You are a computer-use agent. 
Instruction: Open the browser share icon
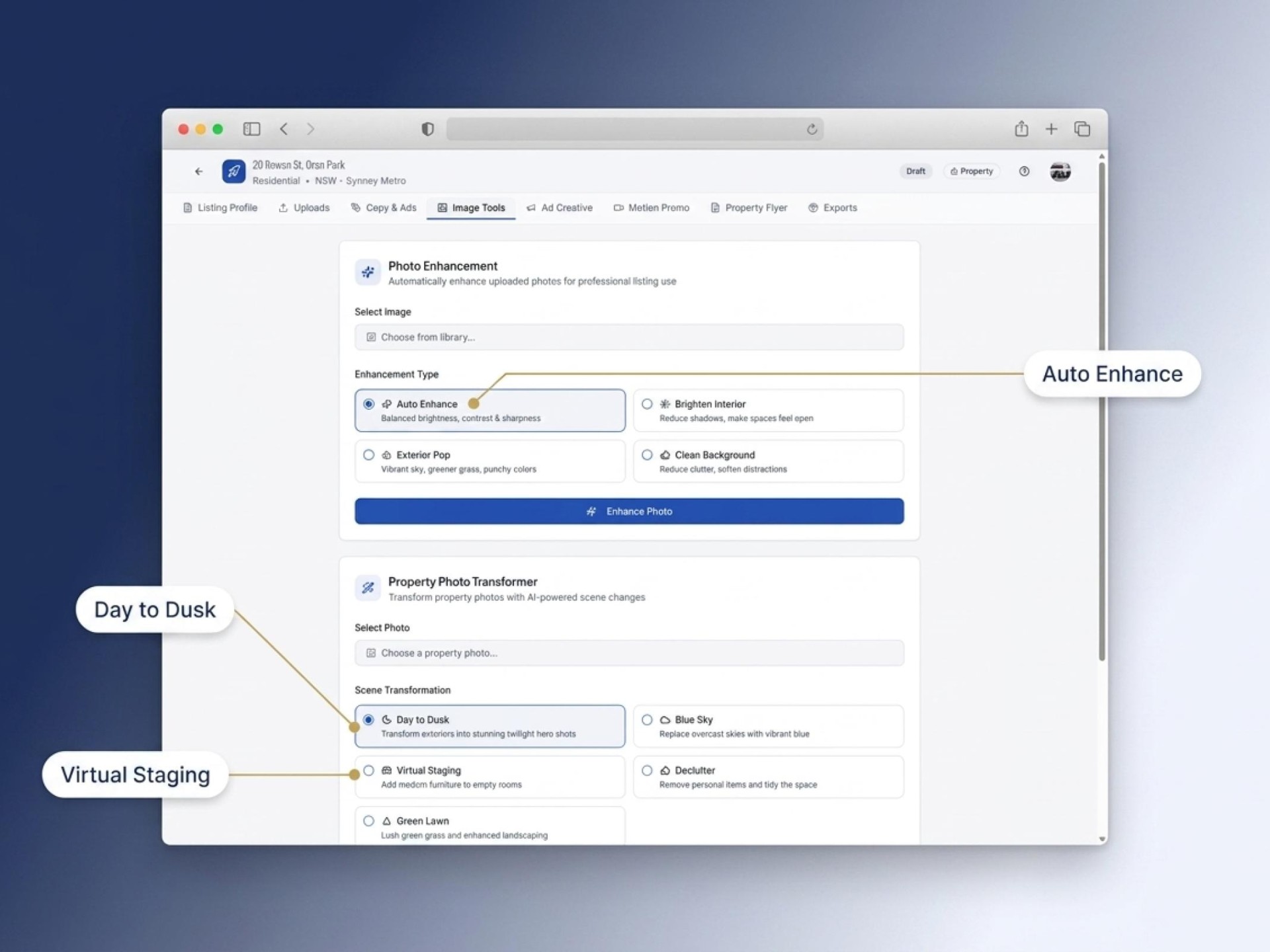point(1021,128)
